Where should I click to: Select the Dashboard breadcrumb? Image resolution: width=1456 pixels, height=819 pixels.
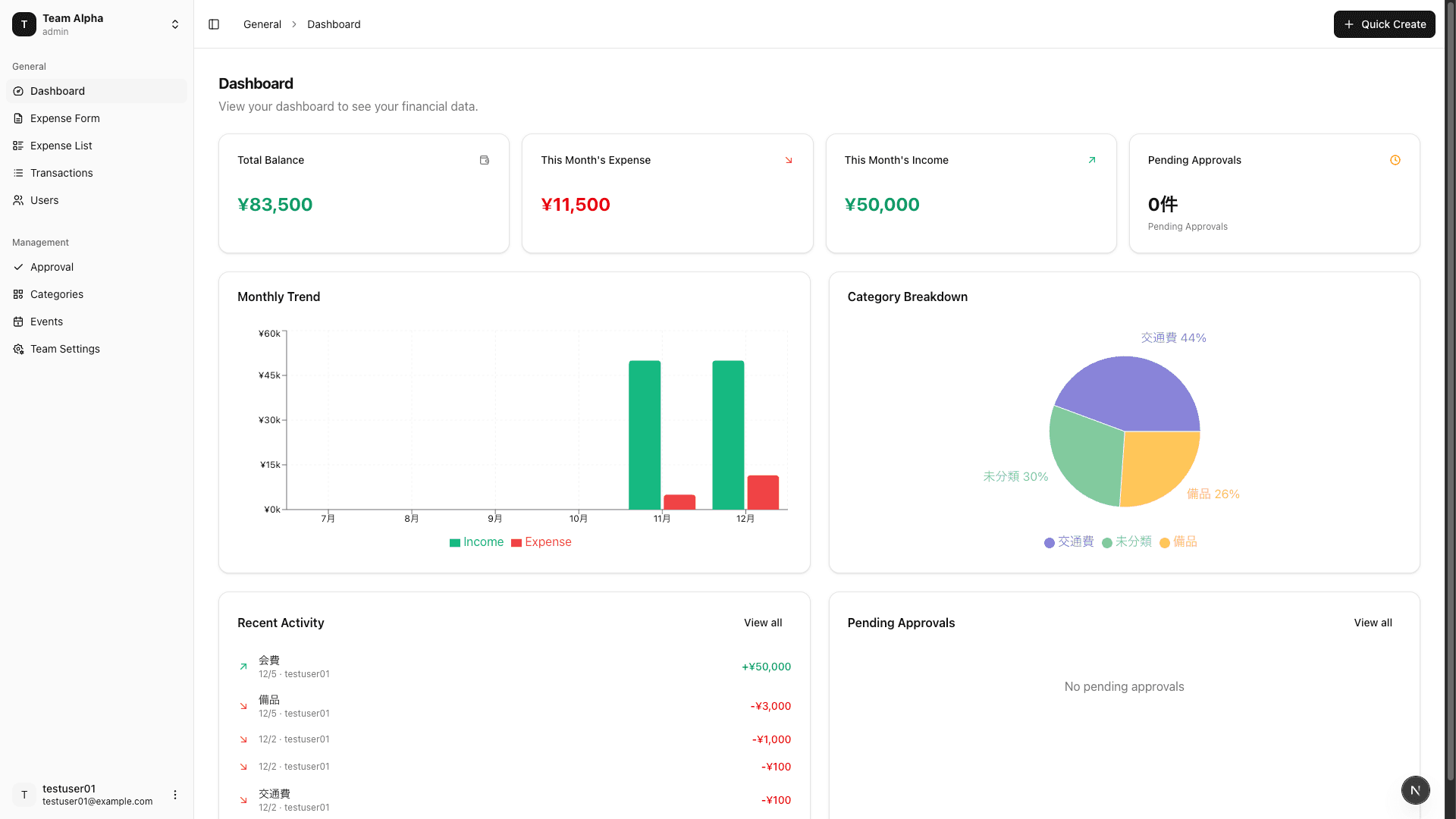[x=334, y=24]
